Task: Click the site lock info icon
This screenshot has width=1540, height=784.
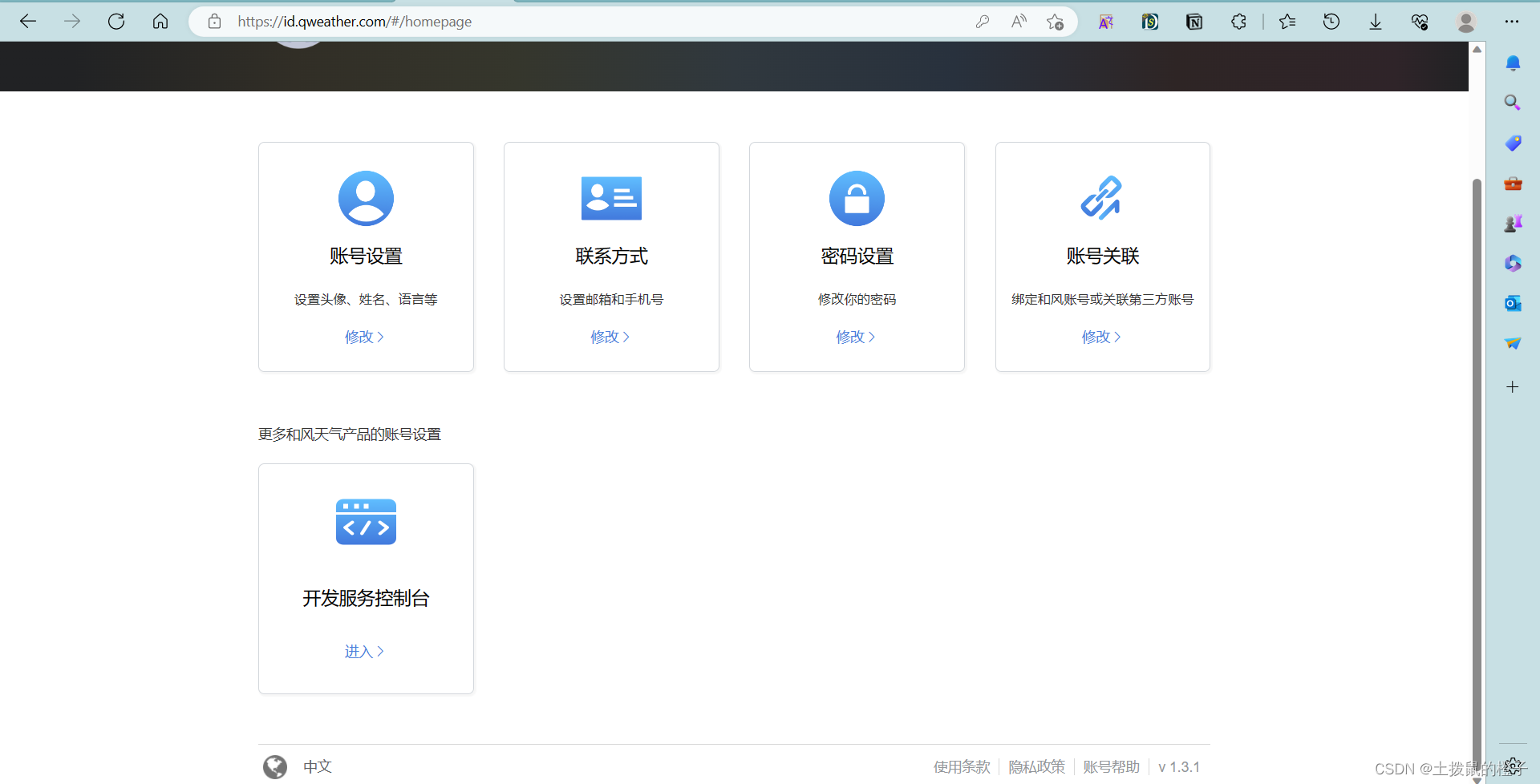Action: [214, 22]
